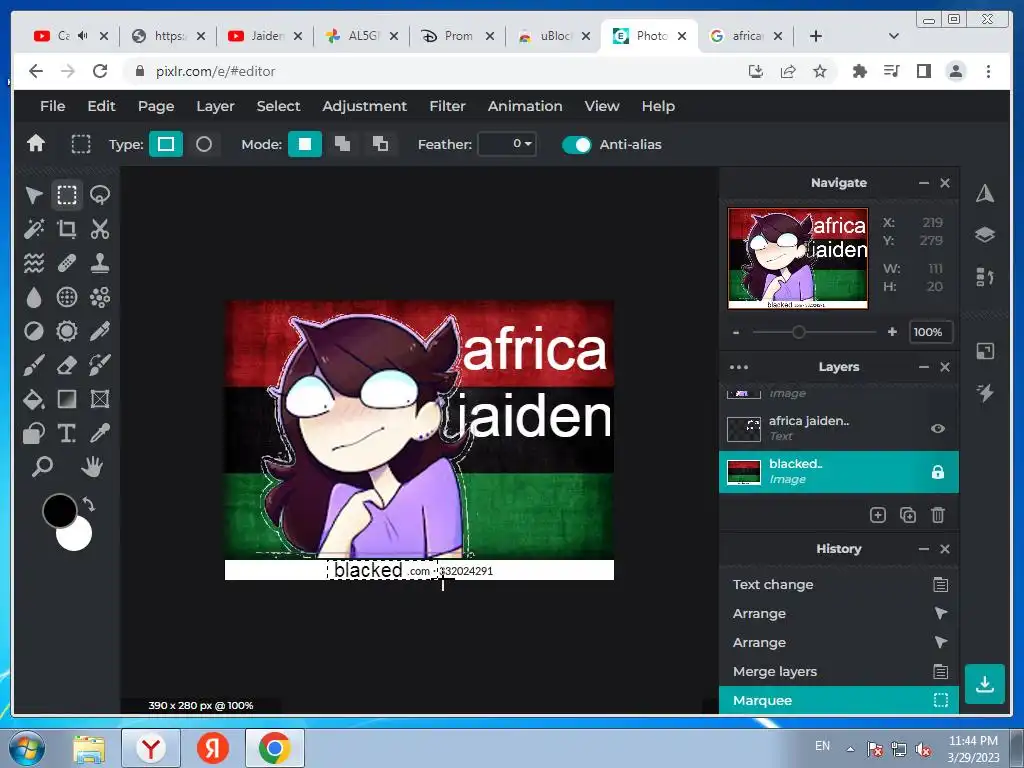Select the Eraser tool

pyautogui.click(x=67, y=365)
